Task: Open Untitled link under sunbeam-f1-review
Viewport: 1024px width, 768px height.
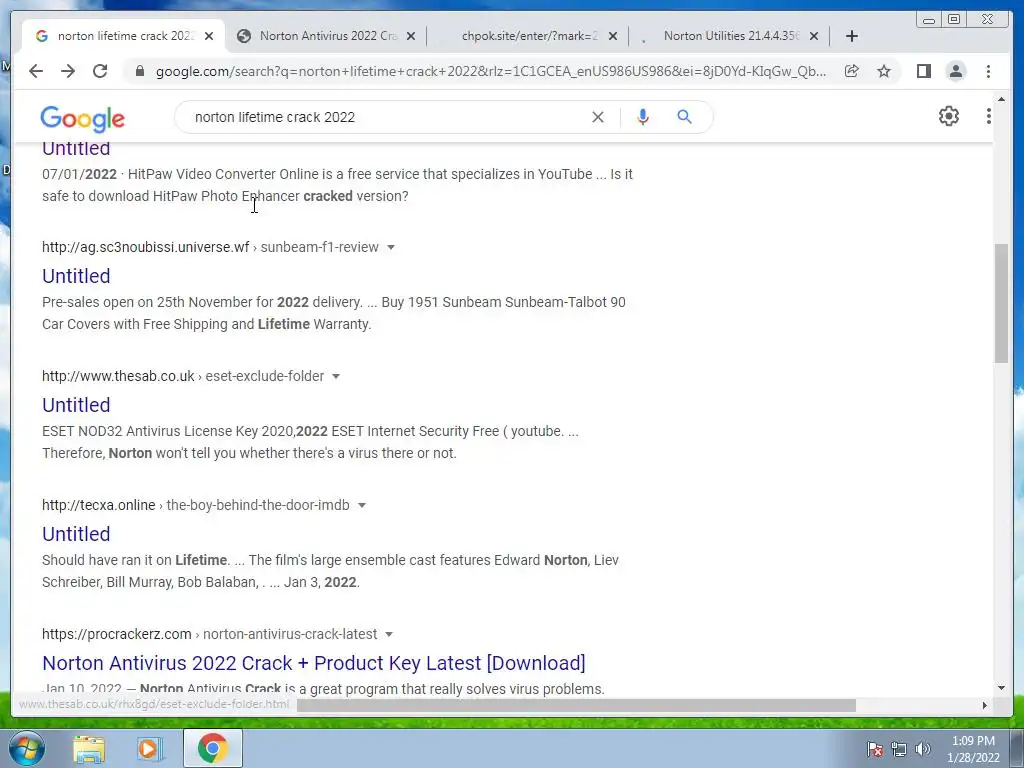Action: 76,276
